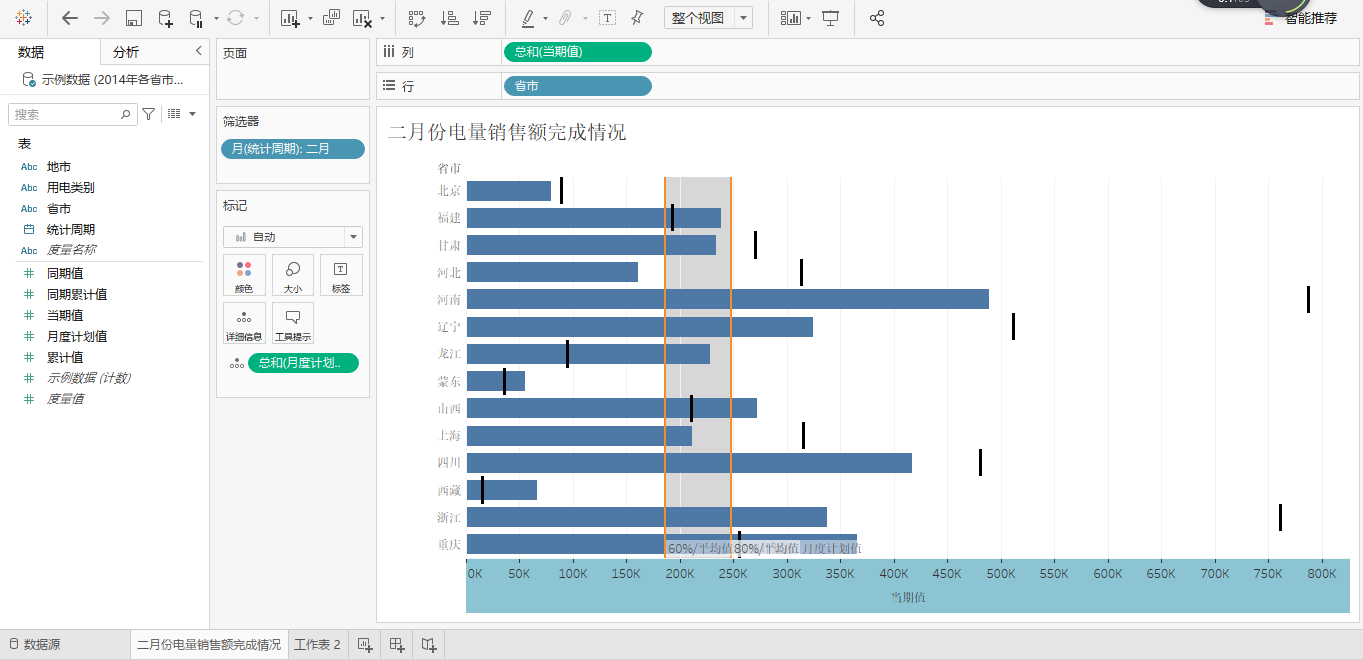Open the Detail marks card
Image resolution: width=1363 pixels, height=660 pixels.
(x=244, y=323)
